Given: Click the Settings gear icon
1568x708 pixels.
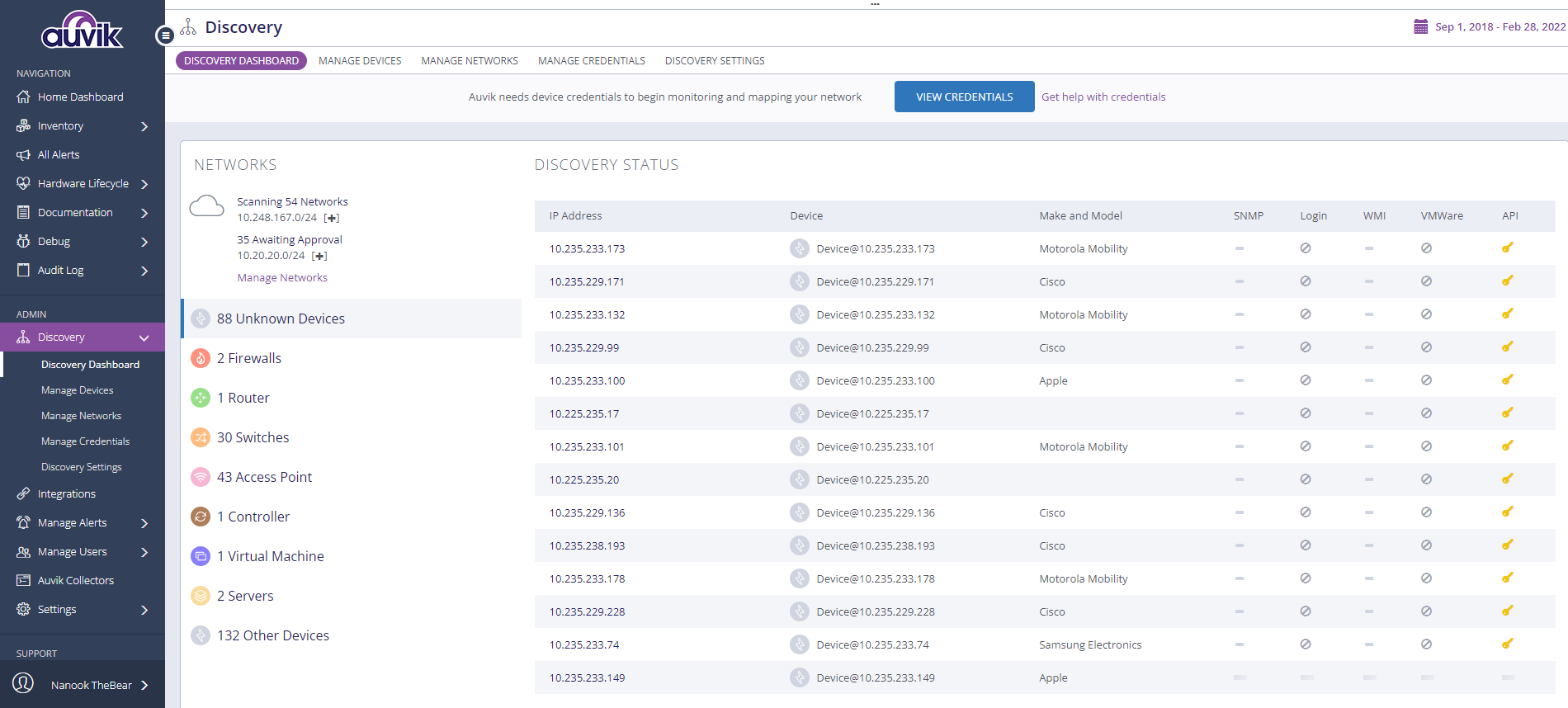Looking at the screenshot, I should (x=23, y=609).
